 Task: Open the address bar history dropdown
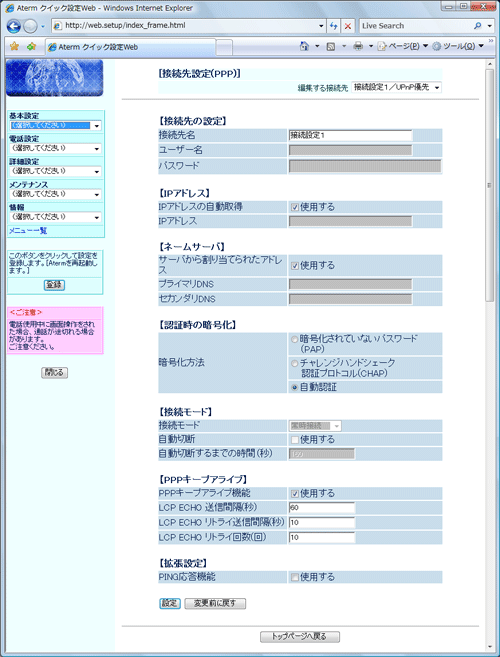(321, 26)
